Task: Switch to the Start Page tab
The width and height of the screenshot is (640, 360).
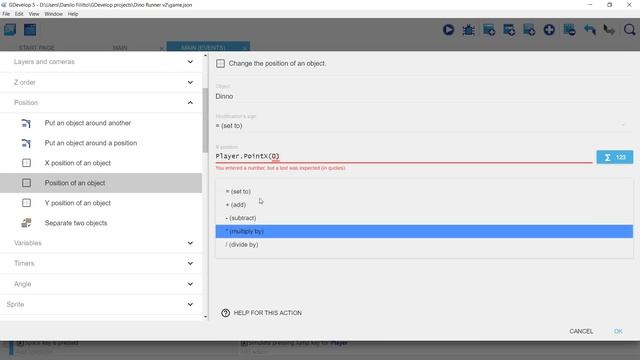Action: [37, 48]
